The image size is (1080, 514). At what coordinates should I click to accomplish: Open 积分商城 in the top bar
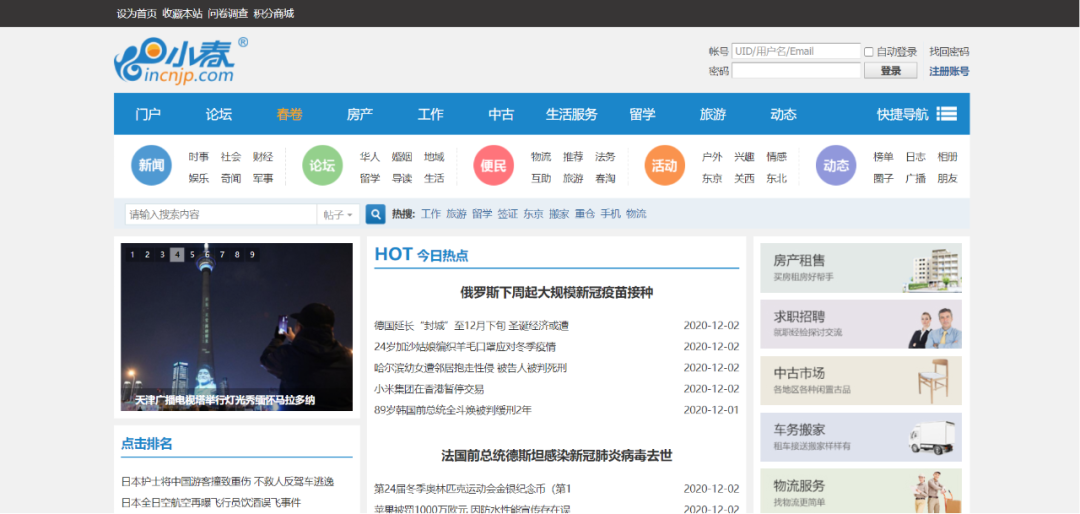click(273, 13)
